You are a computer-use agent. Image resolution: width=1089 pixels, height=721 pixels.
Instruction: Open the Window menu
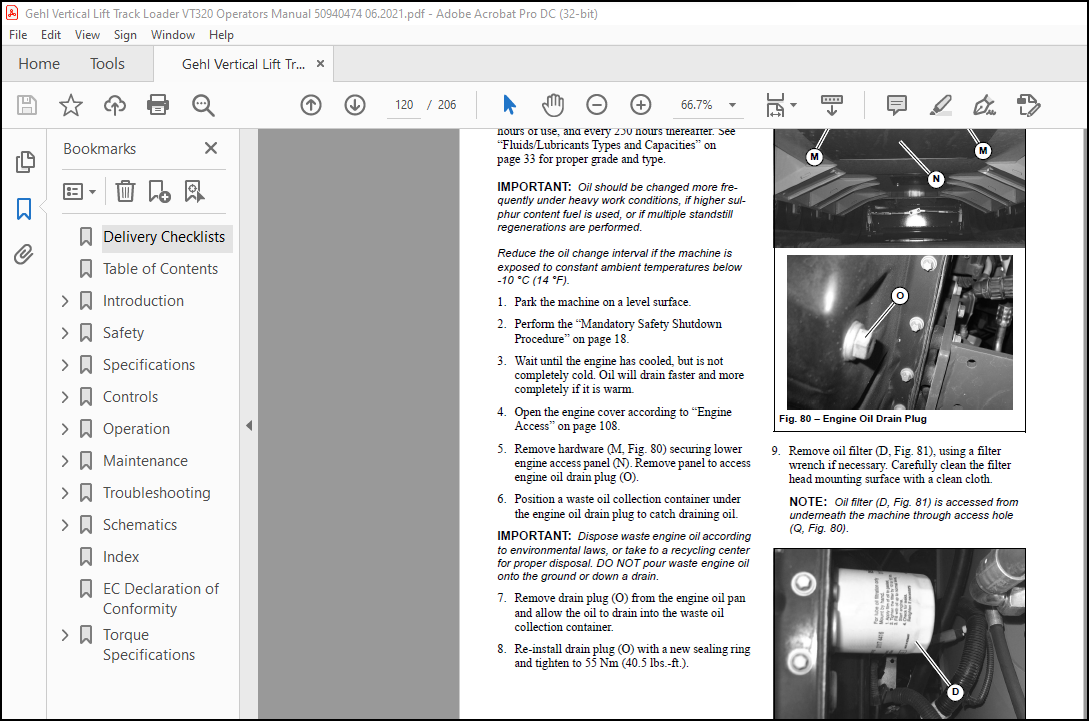click(173, 35)
